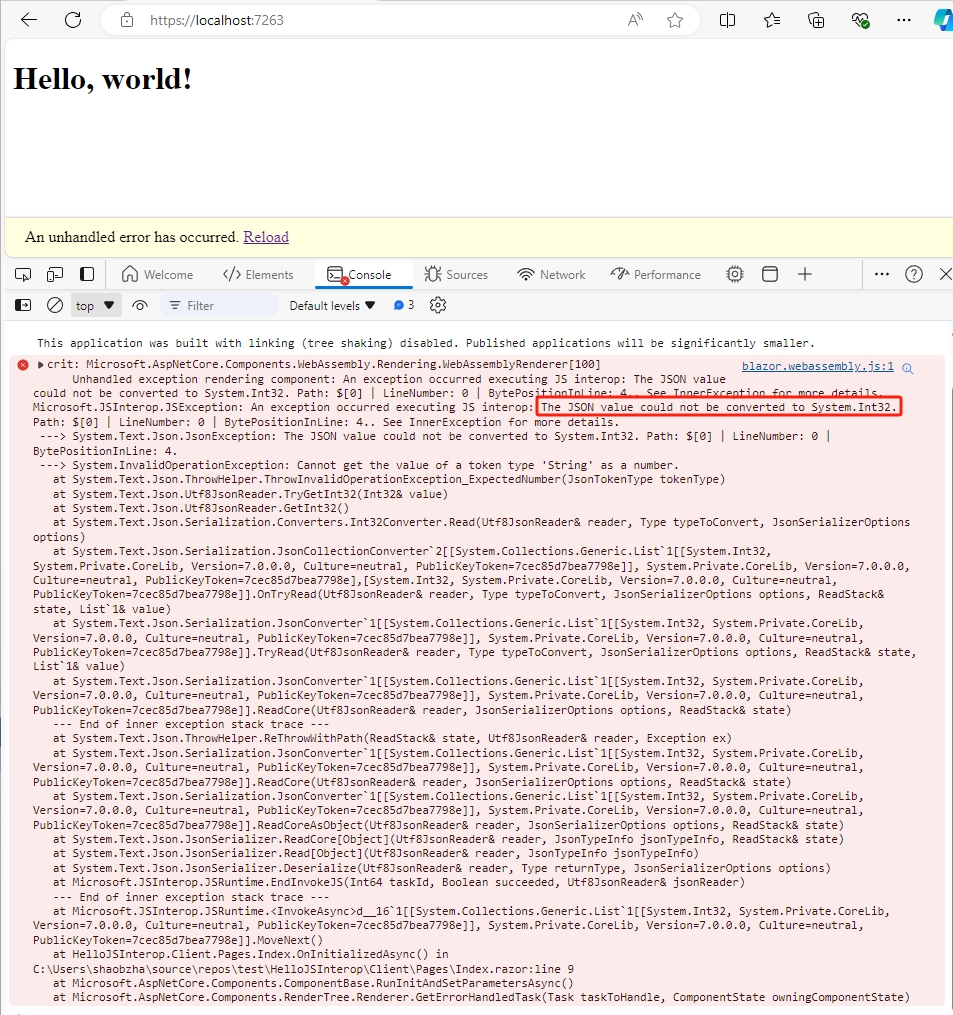Open the browser Settings and more menu

tap(904, 20)
